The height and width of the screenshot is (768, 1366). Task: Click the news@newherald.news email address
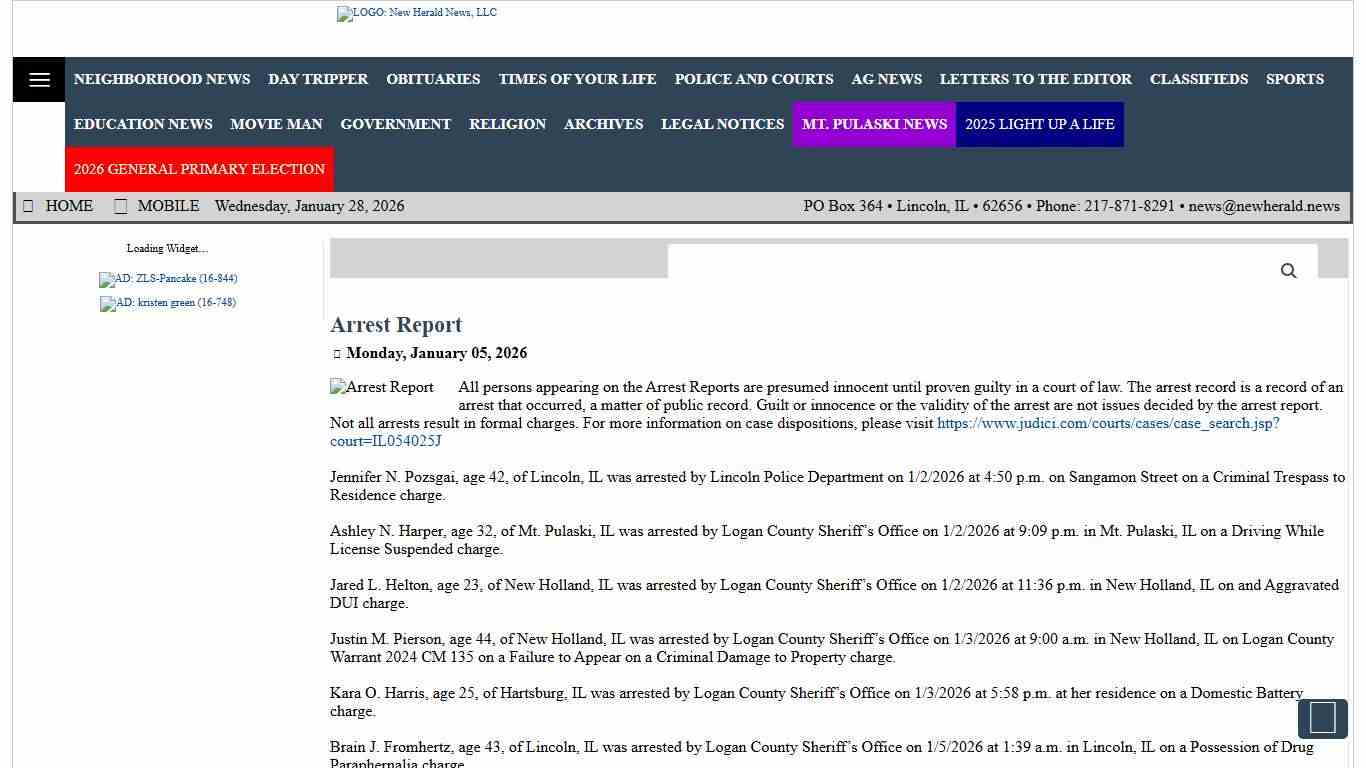1264,206
